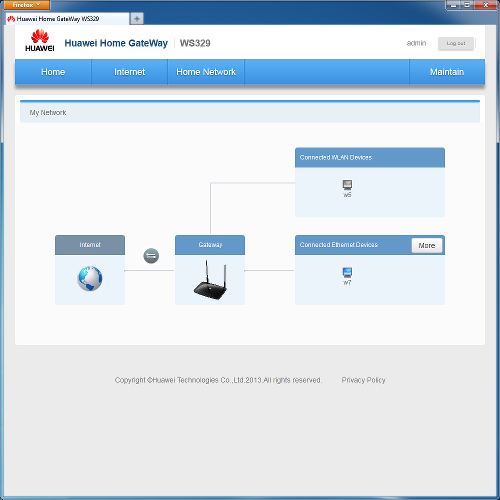Open the Maintain tab
This screenshot has width=500, height=500.
pyautogui.click(x=447, y=72)
